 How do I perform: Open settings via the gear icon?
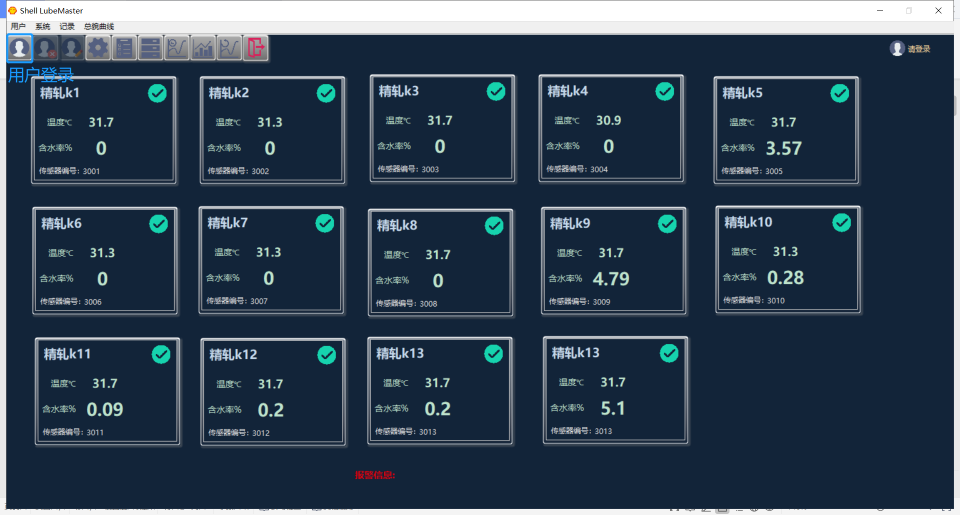(98, 47)
